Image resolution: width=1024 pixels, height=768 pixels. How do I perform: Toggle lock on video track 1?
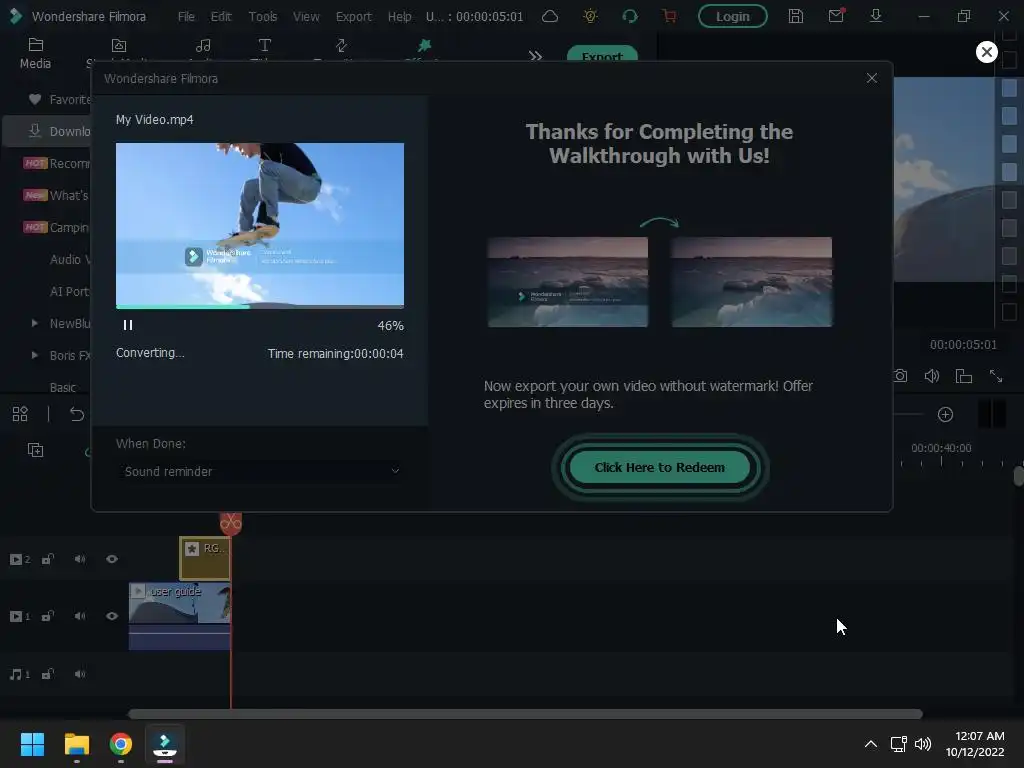[48, 616]
